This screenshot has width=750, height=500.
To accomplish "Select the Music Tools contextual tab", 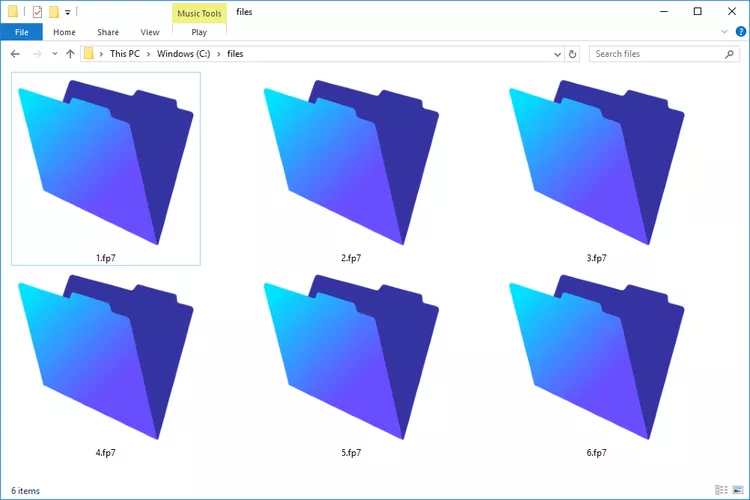I will pyautogui.click(x=199, y=13).
